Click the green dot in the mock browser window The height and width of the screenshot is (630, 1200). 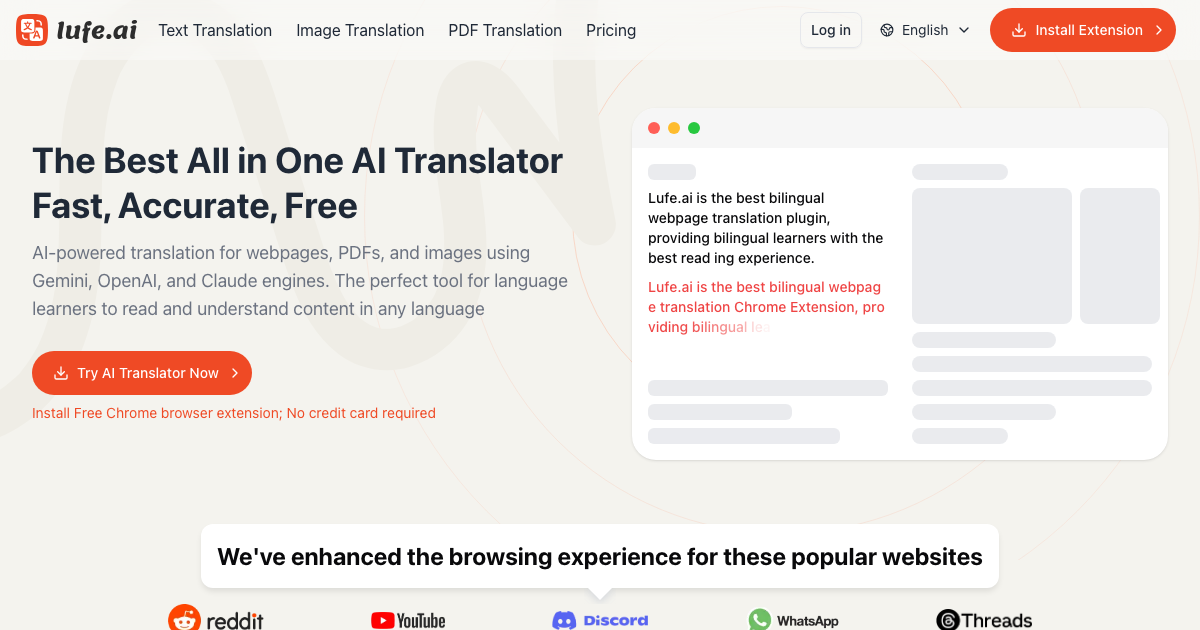click(694, 128)
